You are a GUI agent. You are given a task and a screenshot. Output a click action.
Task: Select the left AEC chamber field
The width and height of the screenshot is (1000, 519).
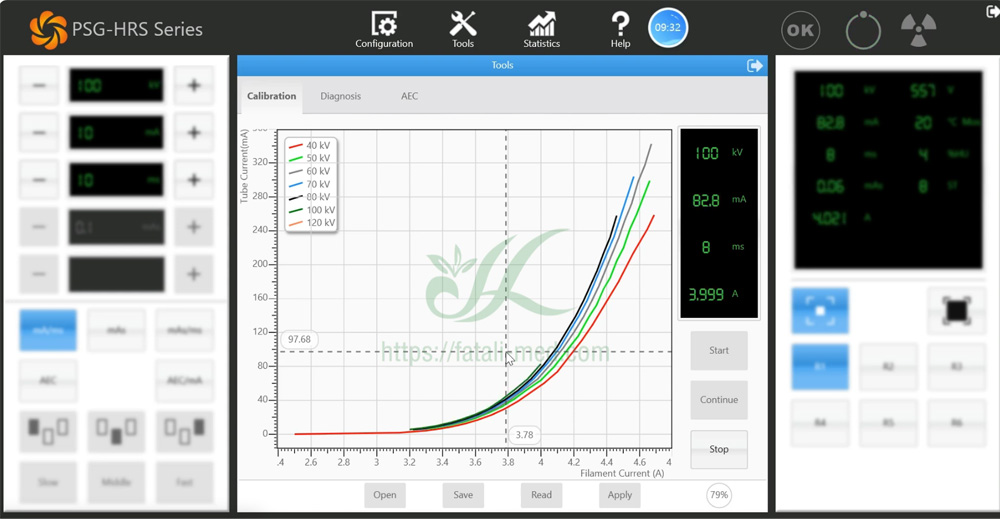click(x=48, y=430)
